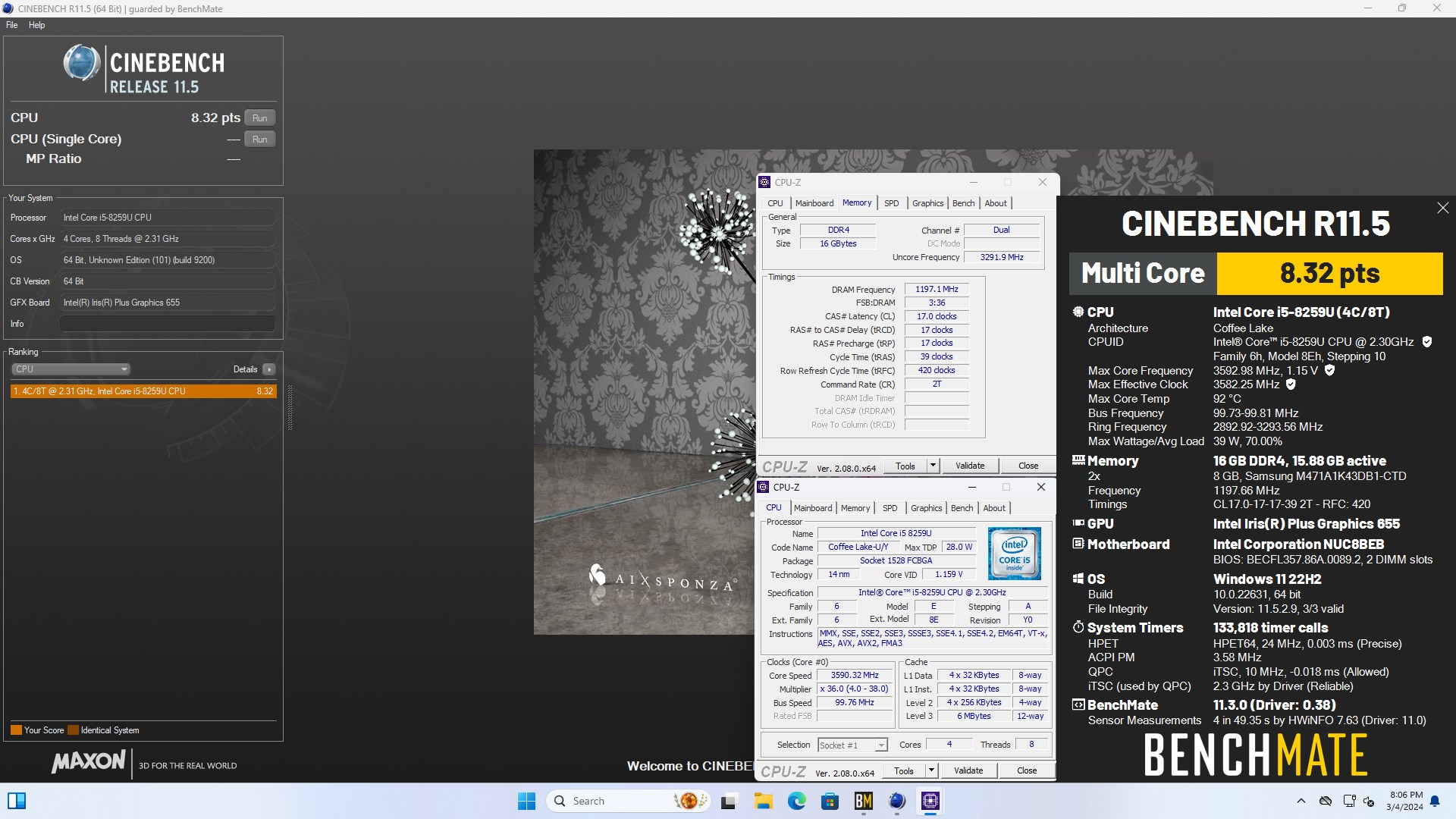
Task: Switch to Mainboard tab in upper CPU-Z
Action: point(814,203)
